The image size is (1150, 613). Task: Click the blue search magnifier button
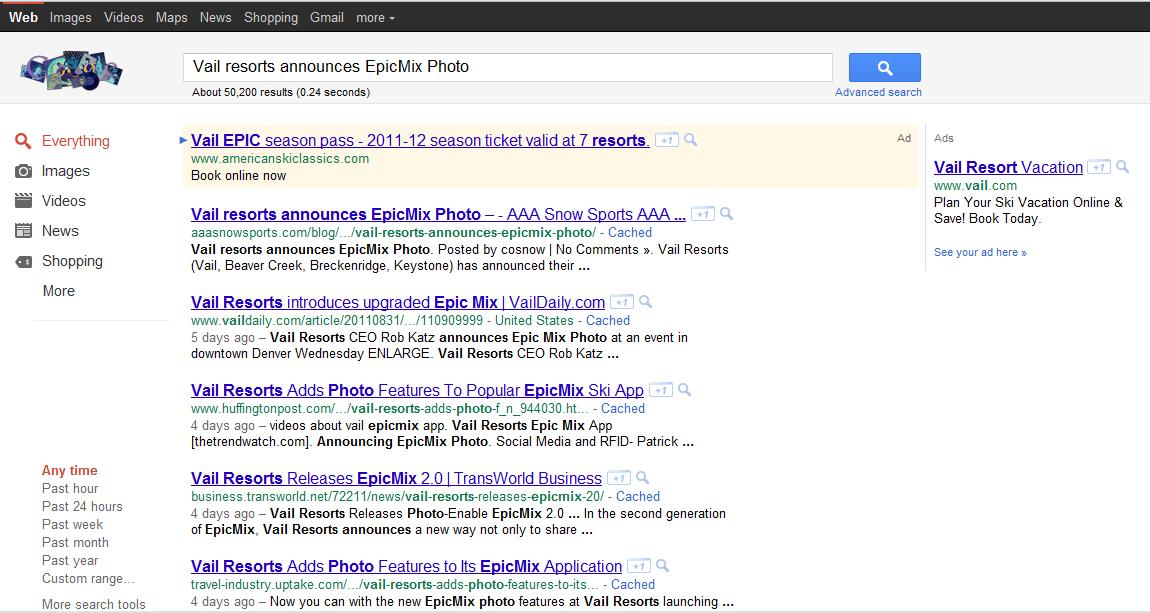click(x=885, y=67)
